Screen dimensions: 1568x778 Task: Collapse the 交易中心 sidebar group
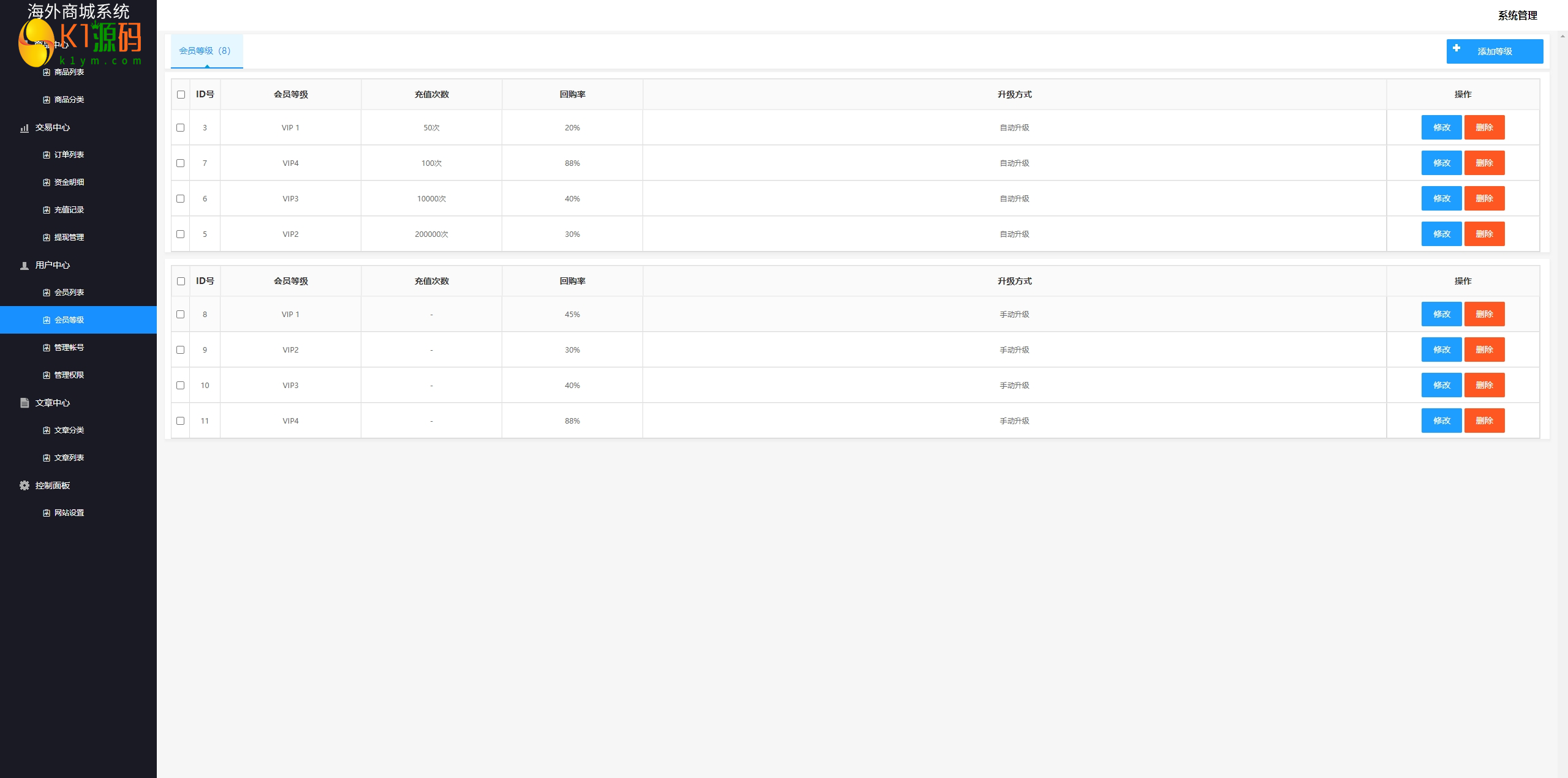click(53, 128)
